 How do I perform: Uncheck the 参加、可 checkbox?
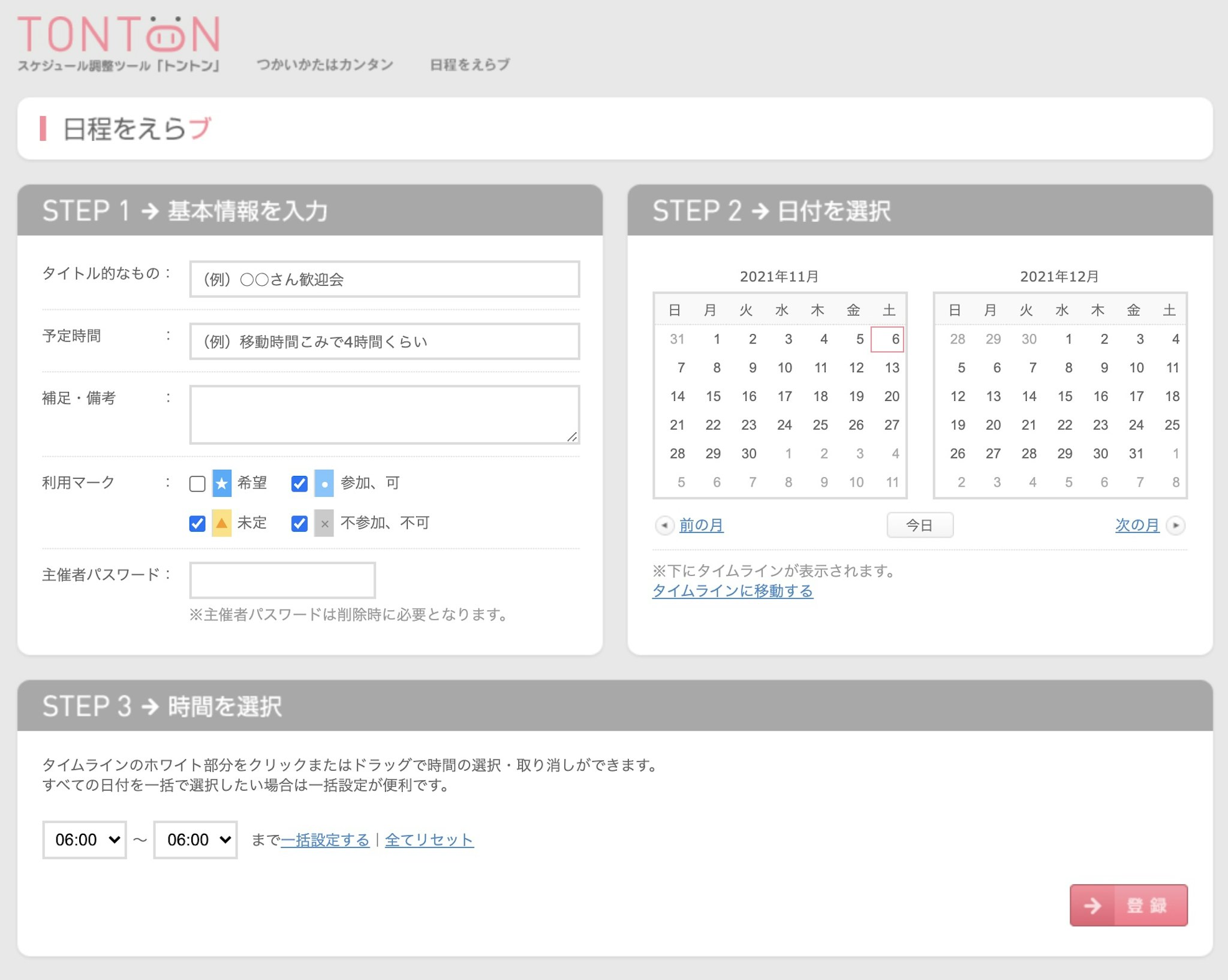click(299, 483)
